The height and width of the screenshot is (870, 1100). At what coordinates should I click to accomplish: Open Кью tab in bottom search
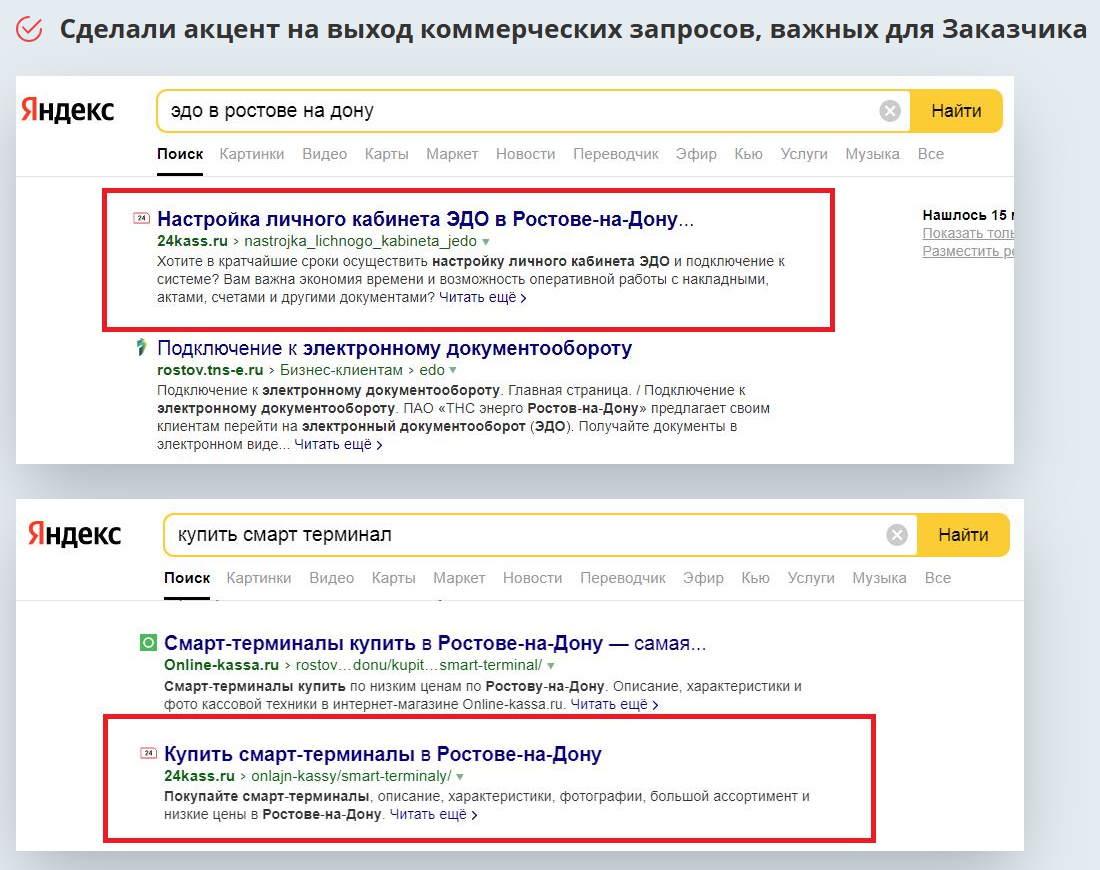(756, 577)
